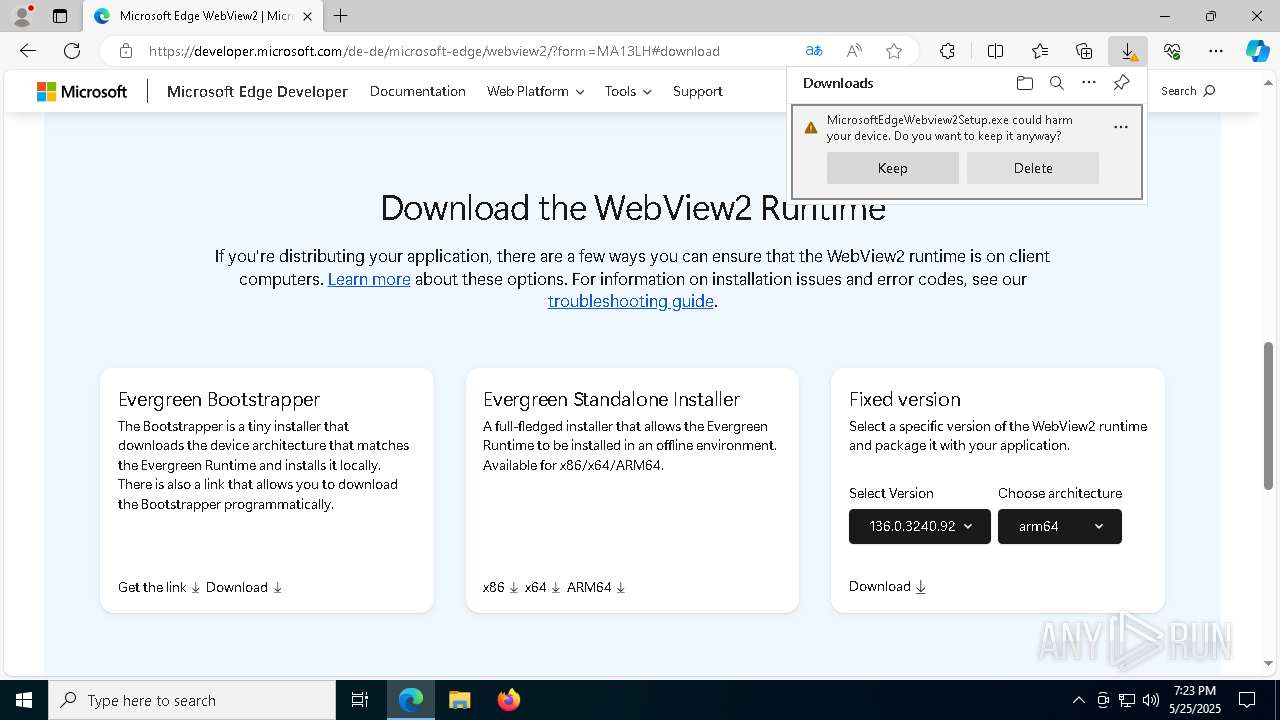The image size is (1280, 720).
Task: Expand the Tools menu
Action: (x=628, y=91)
